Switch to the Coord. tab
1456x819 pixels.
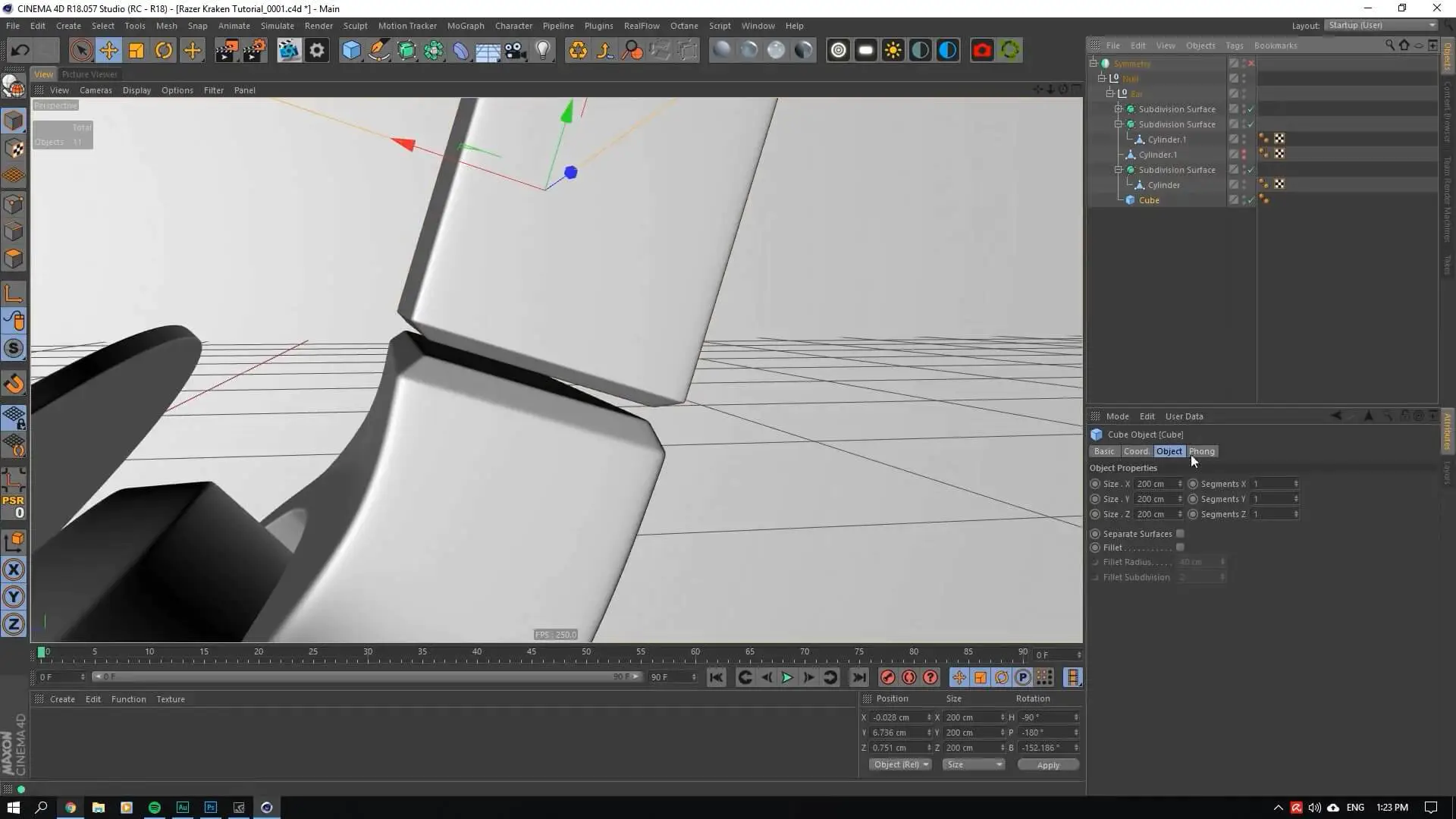[x=1136, y=451]
